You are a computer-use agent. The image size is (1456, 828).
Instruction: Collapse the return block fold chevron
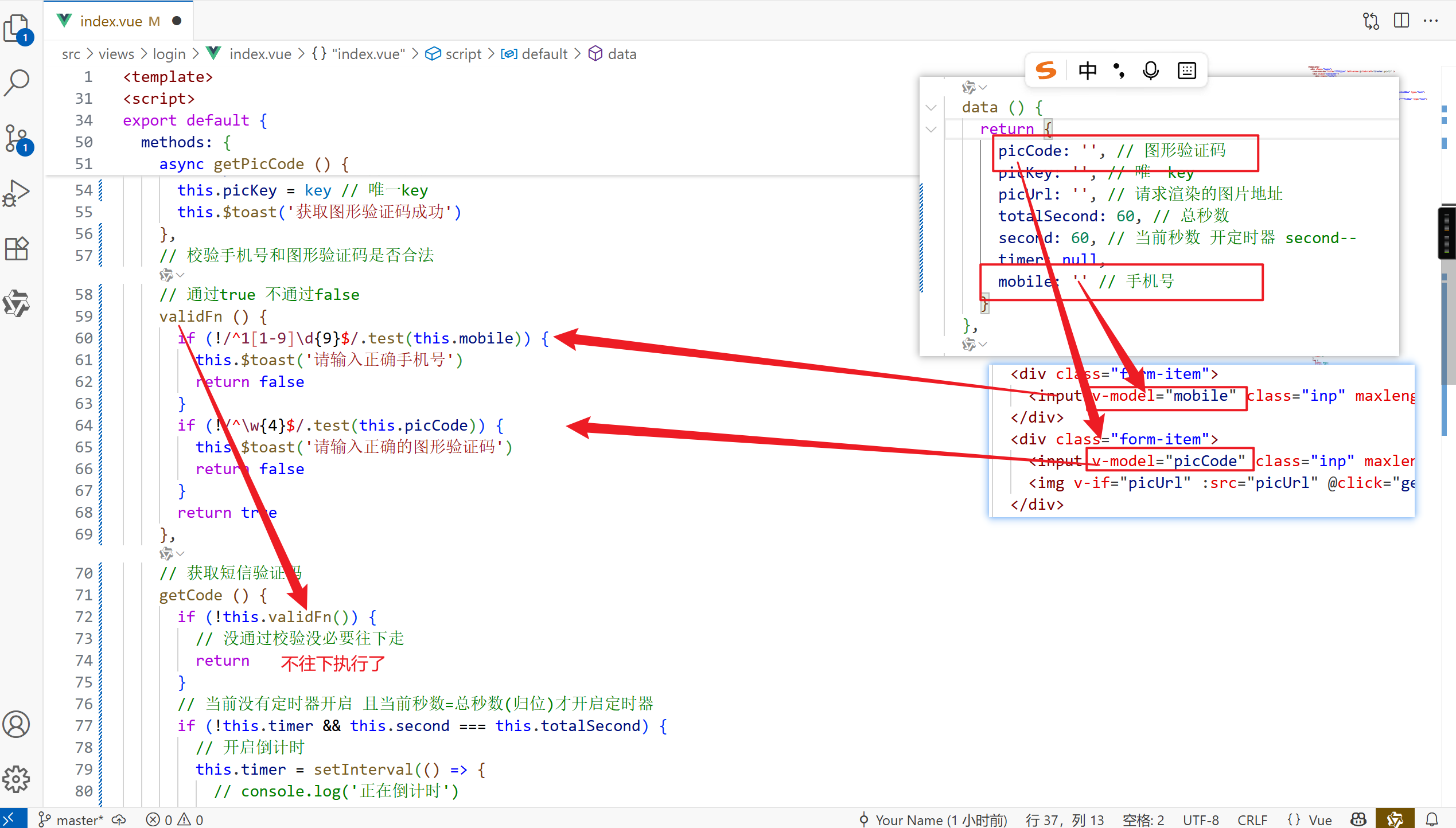[931, 129]
